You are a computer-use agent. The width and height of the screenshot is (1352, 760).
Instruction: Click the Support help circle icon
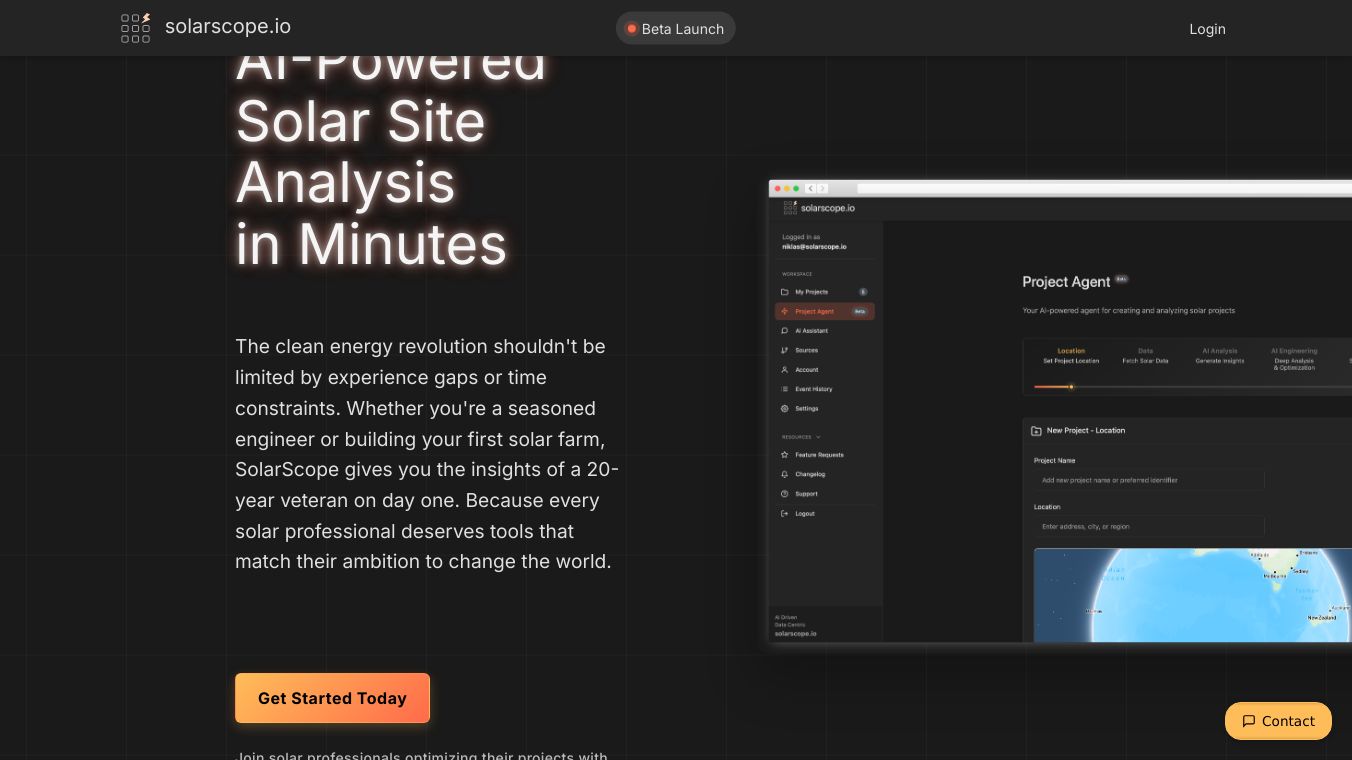(785, 494)
